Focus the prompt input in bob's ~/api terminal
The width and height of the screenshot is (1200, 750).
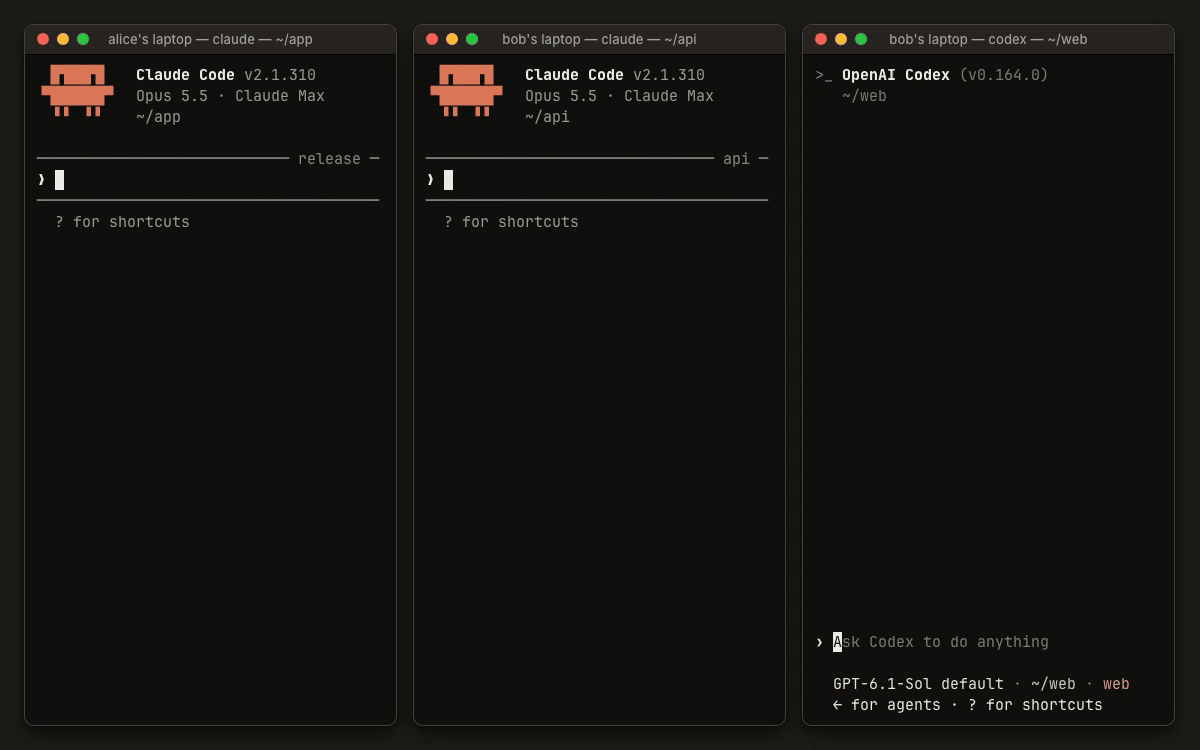point(597,180)
